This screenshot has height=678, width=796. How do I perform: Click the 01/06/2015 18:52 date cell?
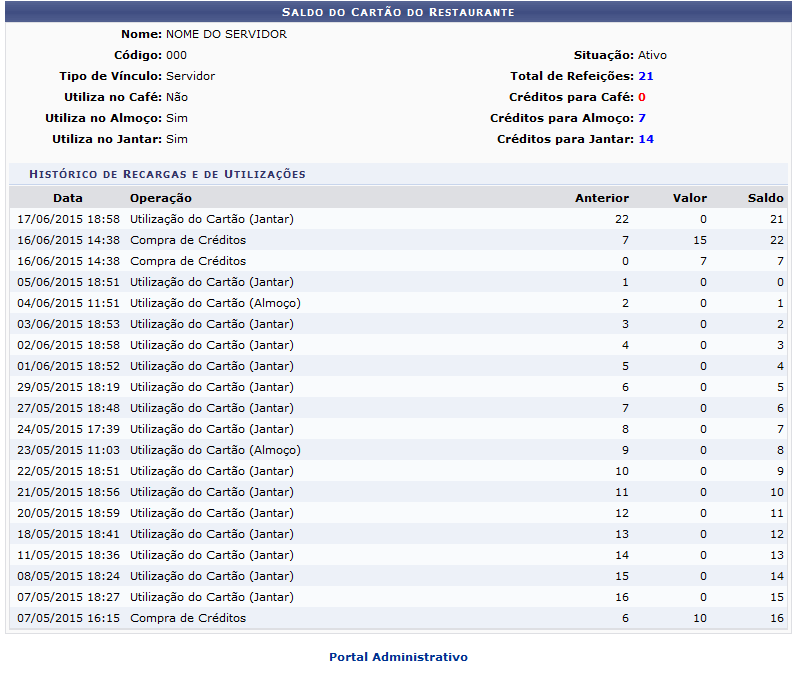pos(68,366)
